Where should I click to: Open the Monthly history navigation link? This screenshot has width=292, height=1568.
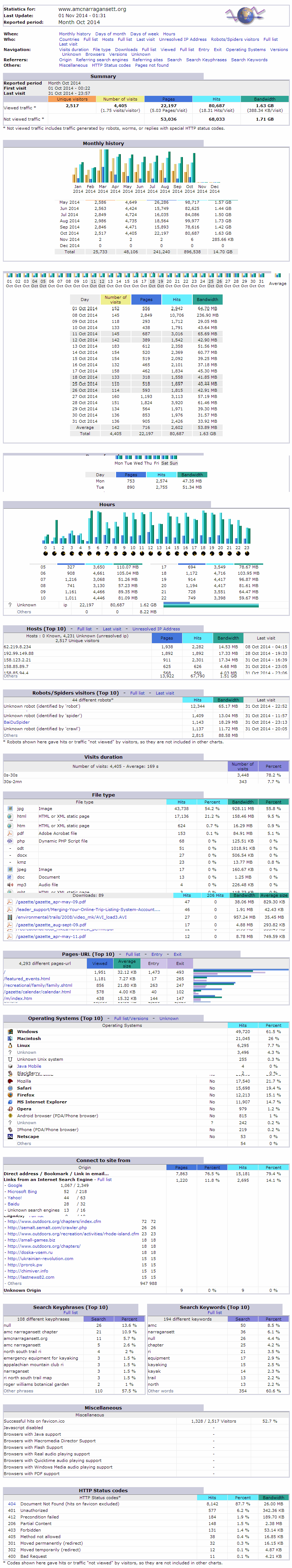coord(75,34)
